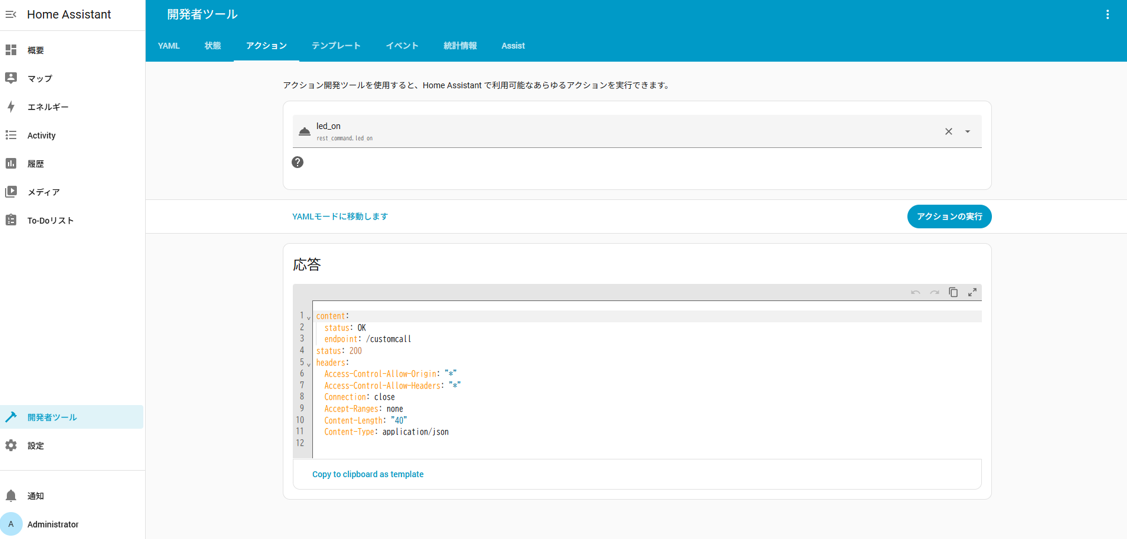
Task: Redo in the response editor
Action: pyautogui.click(x=934, y=292)
